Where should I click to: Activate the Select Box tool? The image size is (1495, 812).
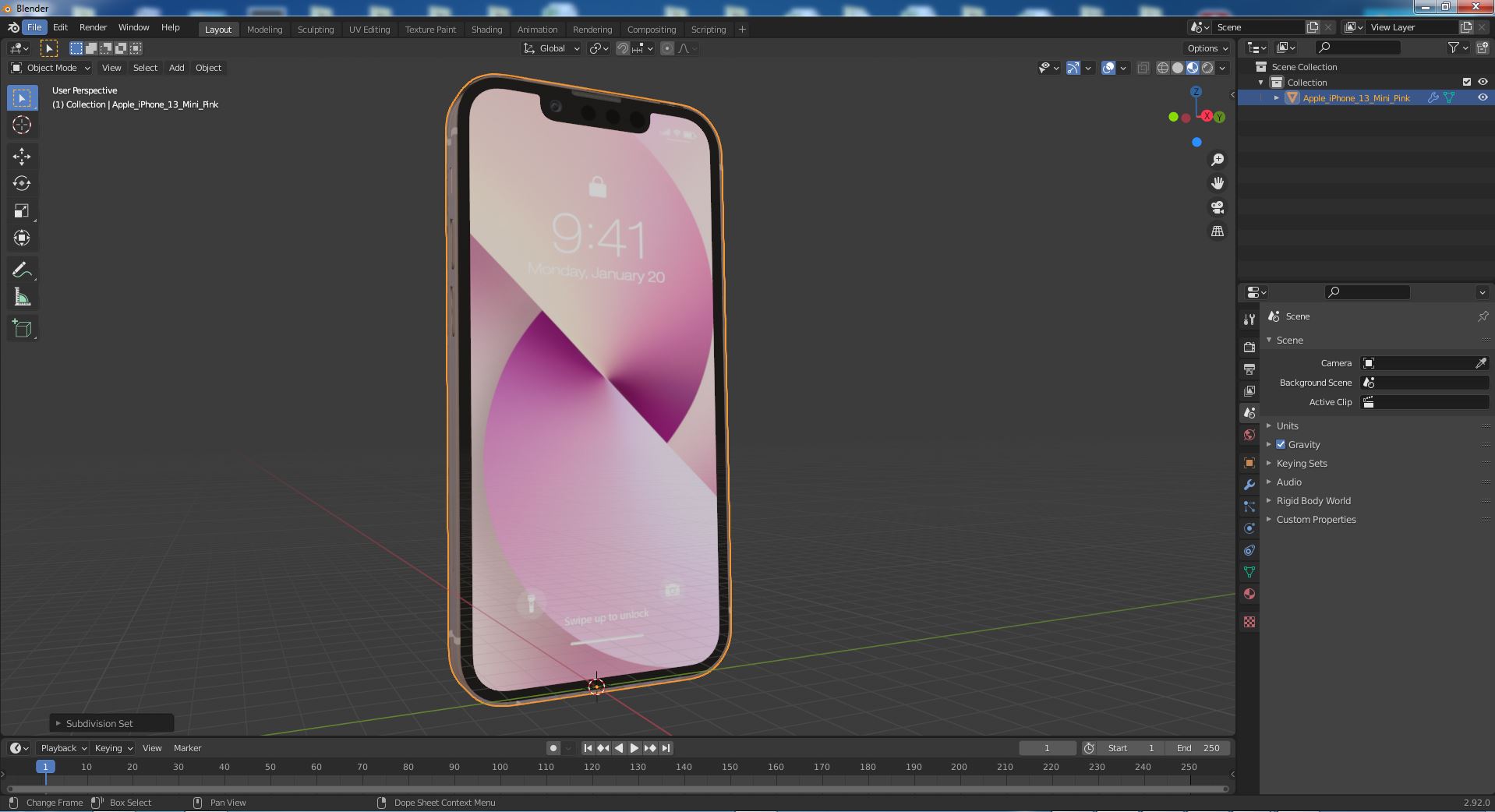click(x=22, y=97)
